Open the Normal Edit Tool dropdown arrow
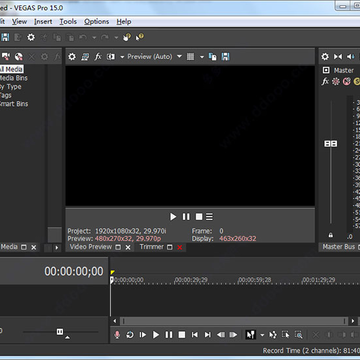Screen dimensions: 360x360 (x=262, y=335)
